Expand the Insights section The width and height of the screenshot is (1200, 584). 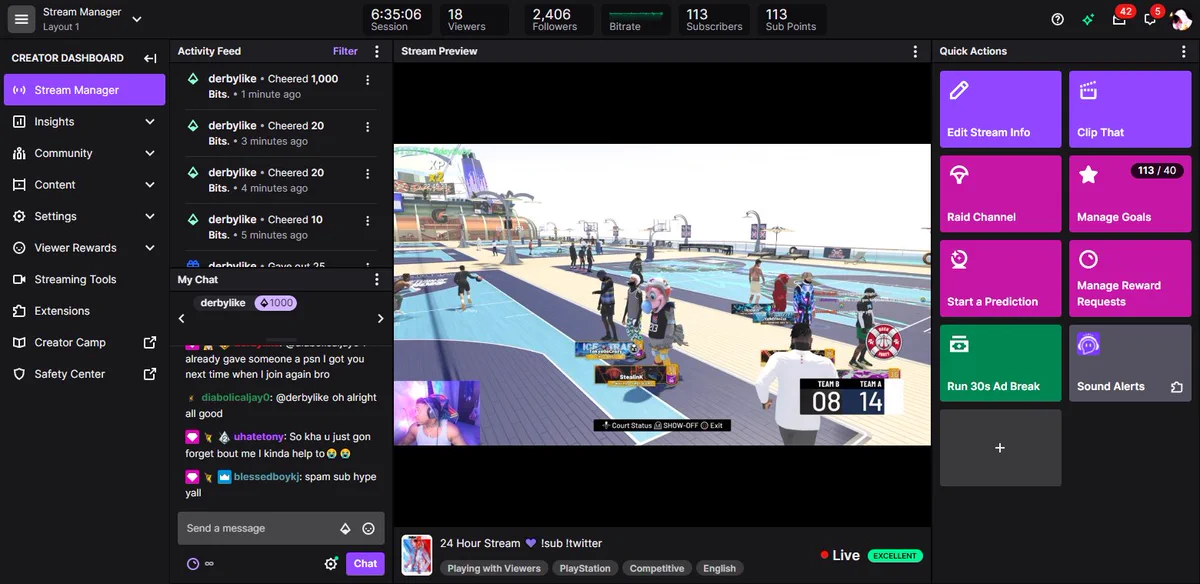[x=150, y=122]
